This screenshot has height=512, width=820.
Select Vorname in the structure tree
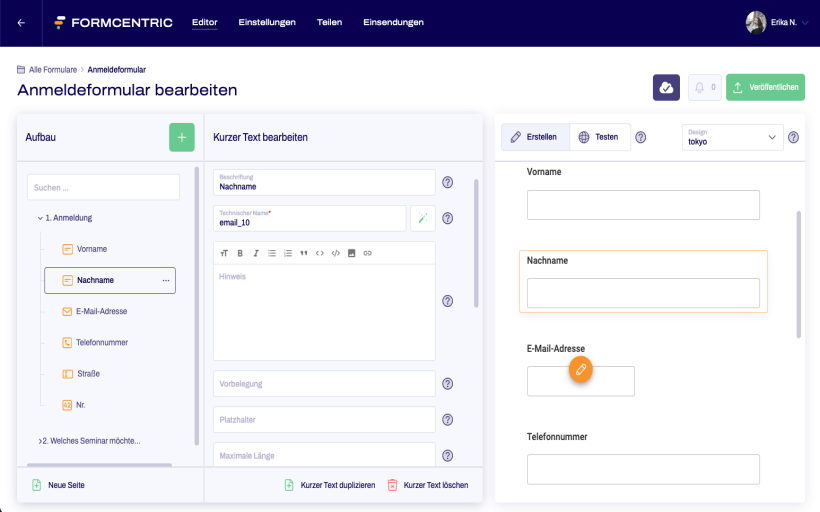(92, 249)
